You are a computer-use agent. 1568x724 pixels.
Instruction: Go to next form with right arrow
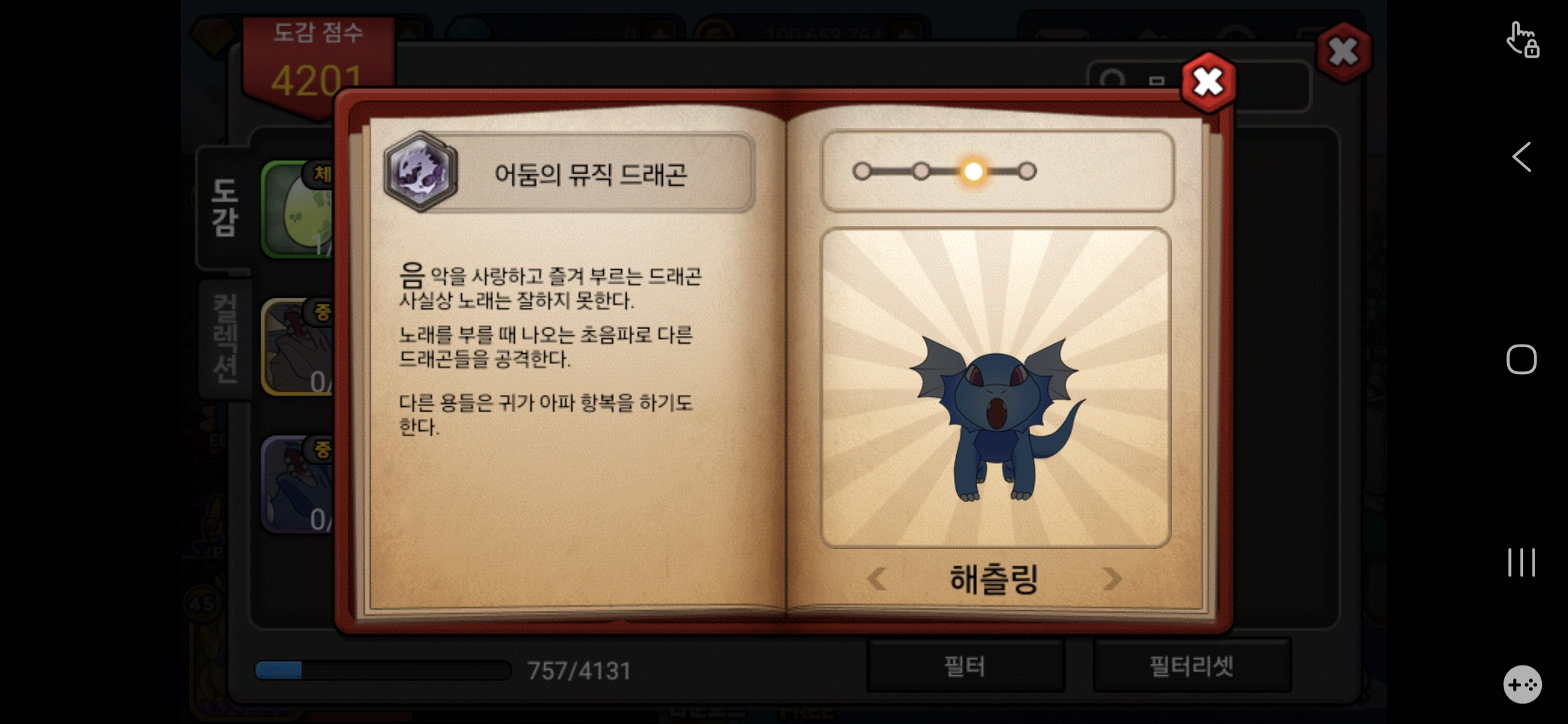[1112, 579]
